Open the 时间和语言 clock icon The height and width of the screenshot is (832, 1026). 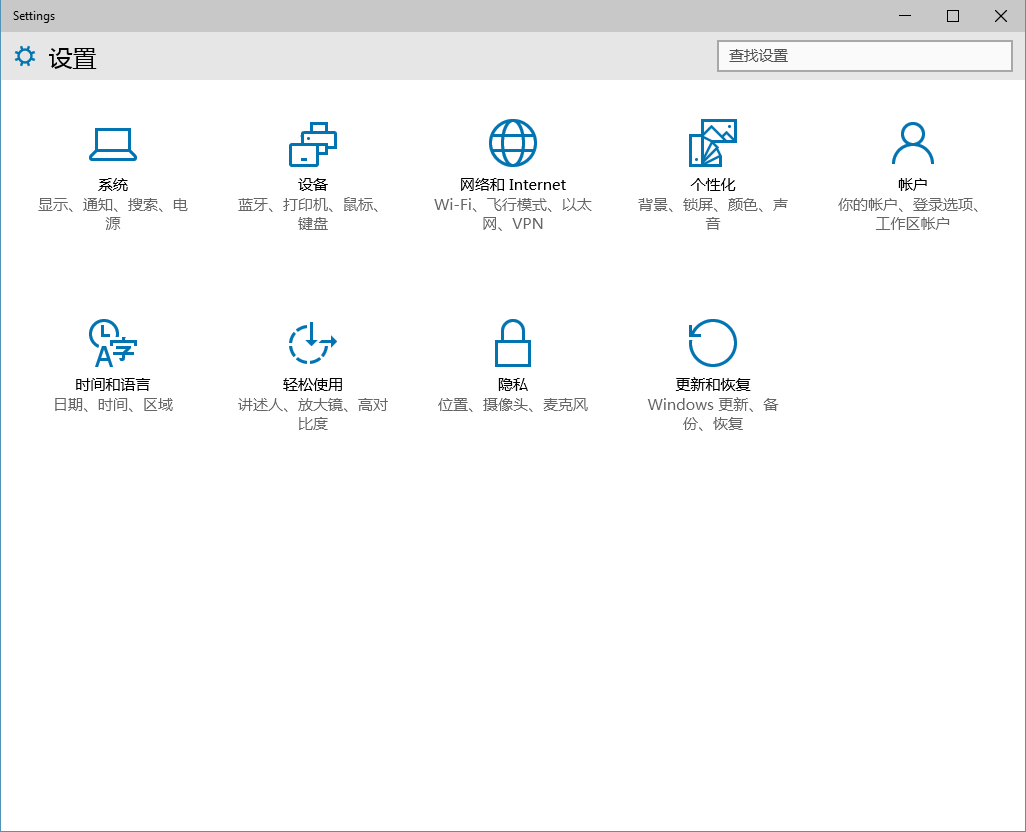click(113, 343)
